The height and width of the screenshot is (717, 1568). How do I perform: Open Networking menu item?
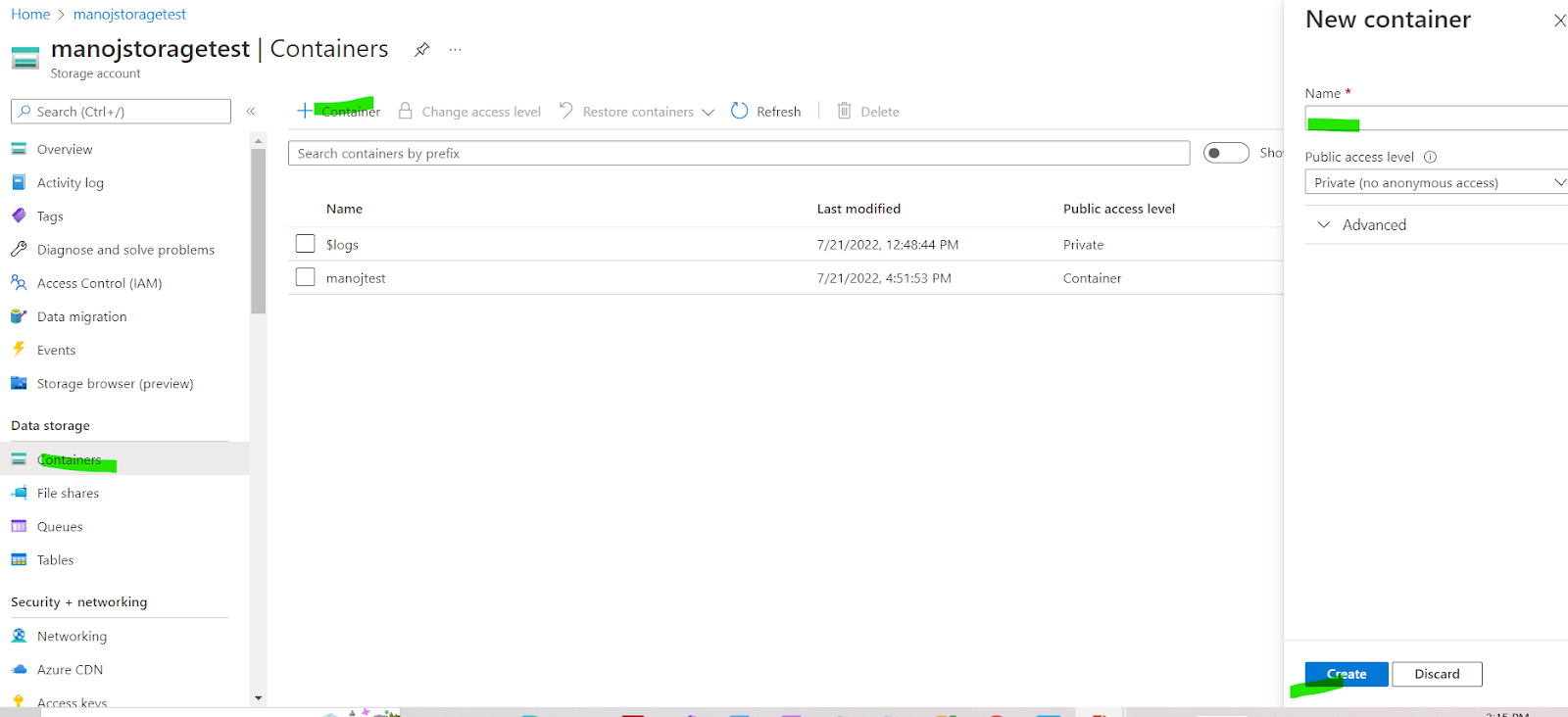tap(72, 636)
